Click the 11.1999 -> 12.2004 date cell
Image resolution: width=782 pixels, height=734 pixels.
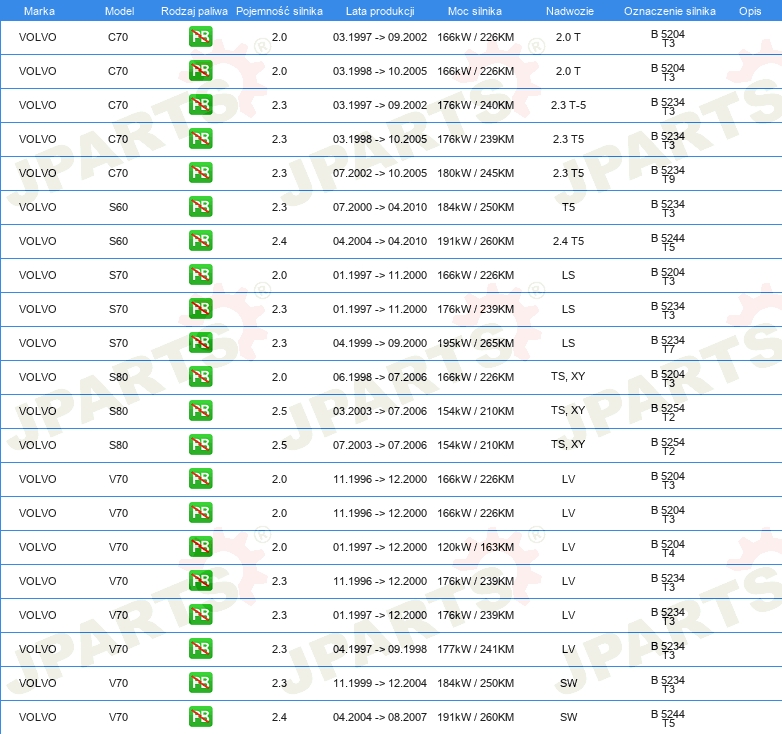coord(380,683)
